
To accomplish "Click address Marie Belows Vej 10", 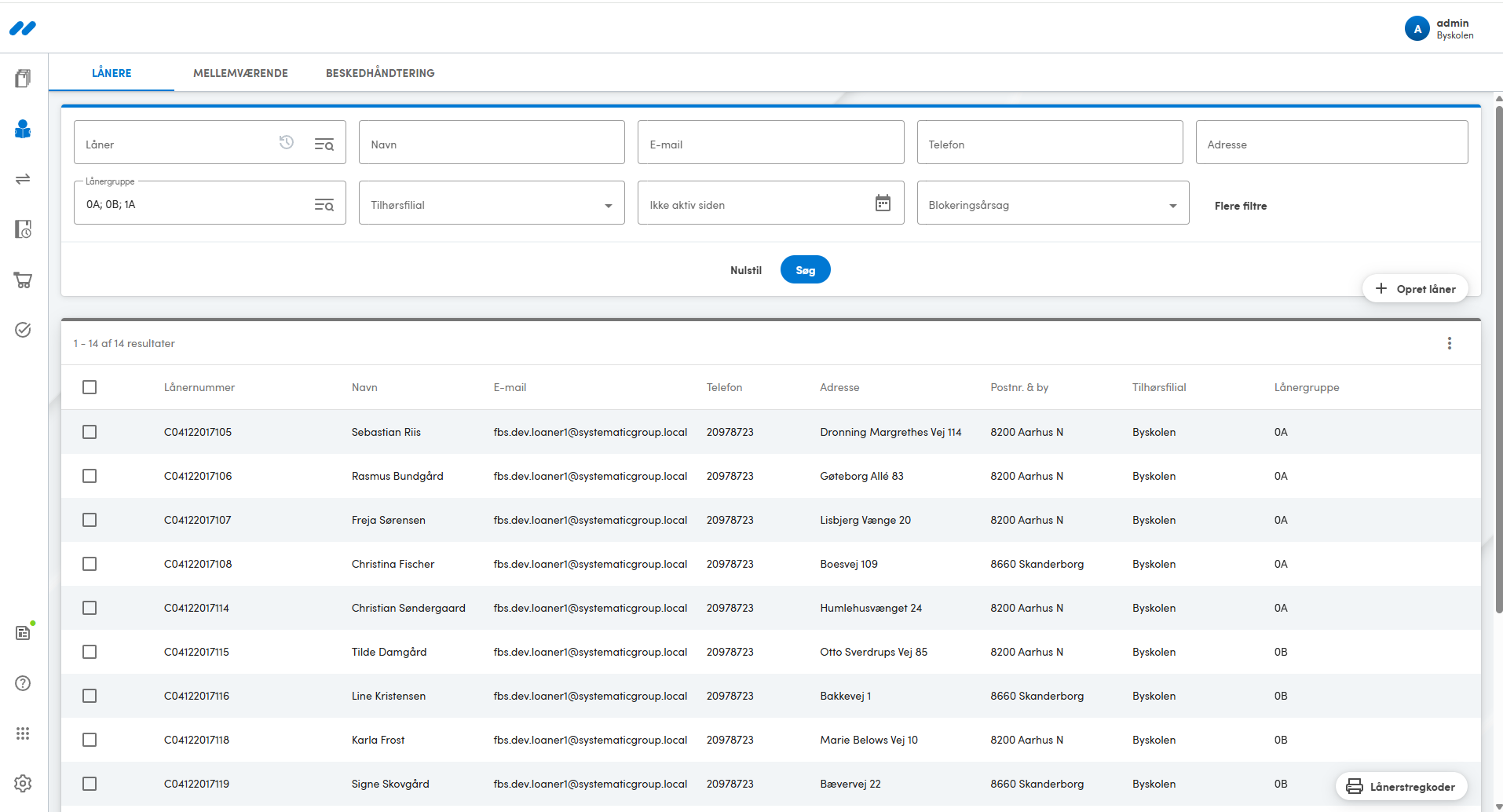I will 869,740.
